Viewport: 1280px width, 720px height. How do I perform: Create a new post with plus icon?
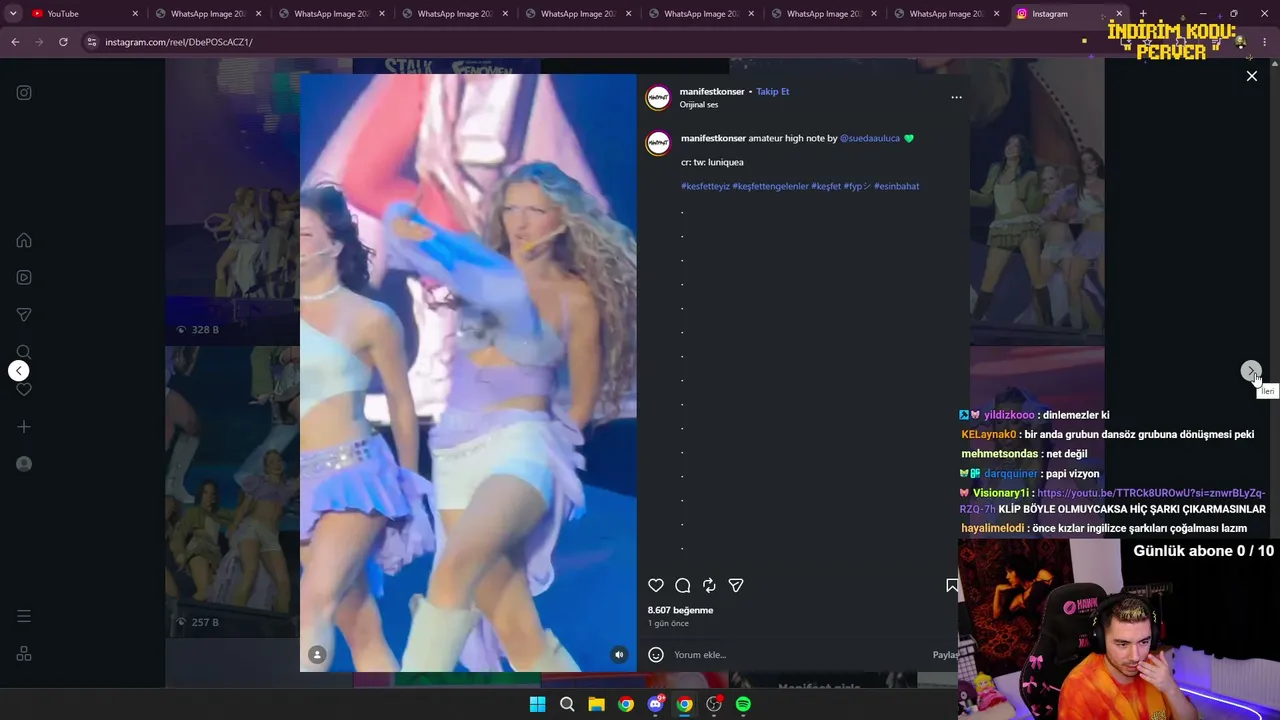click(24, 427)
